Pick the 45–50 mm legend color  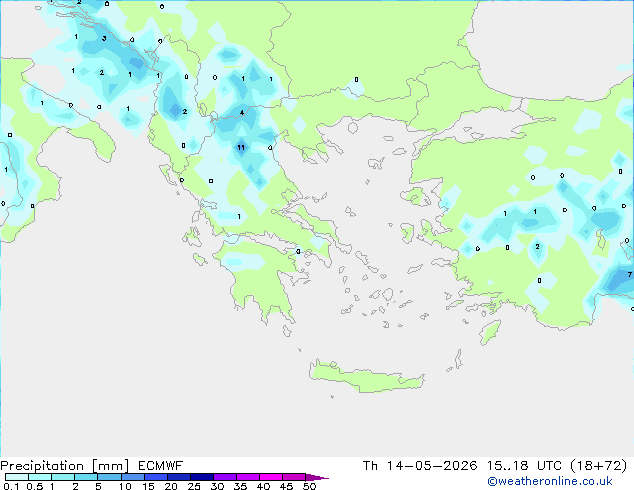[294, 477]
